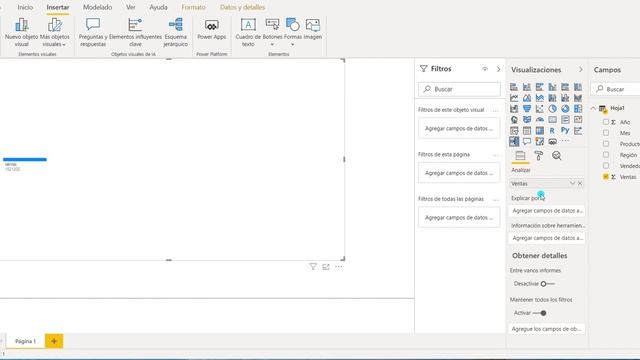The height and width of the screenshot is (360, 640).
Task: Select the KPI visual
Action: pyautogui.click(x=578, y=120)
